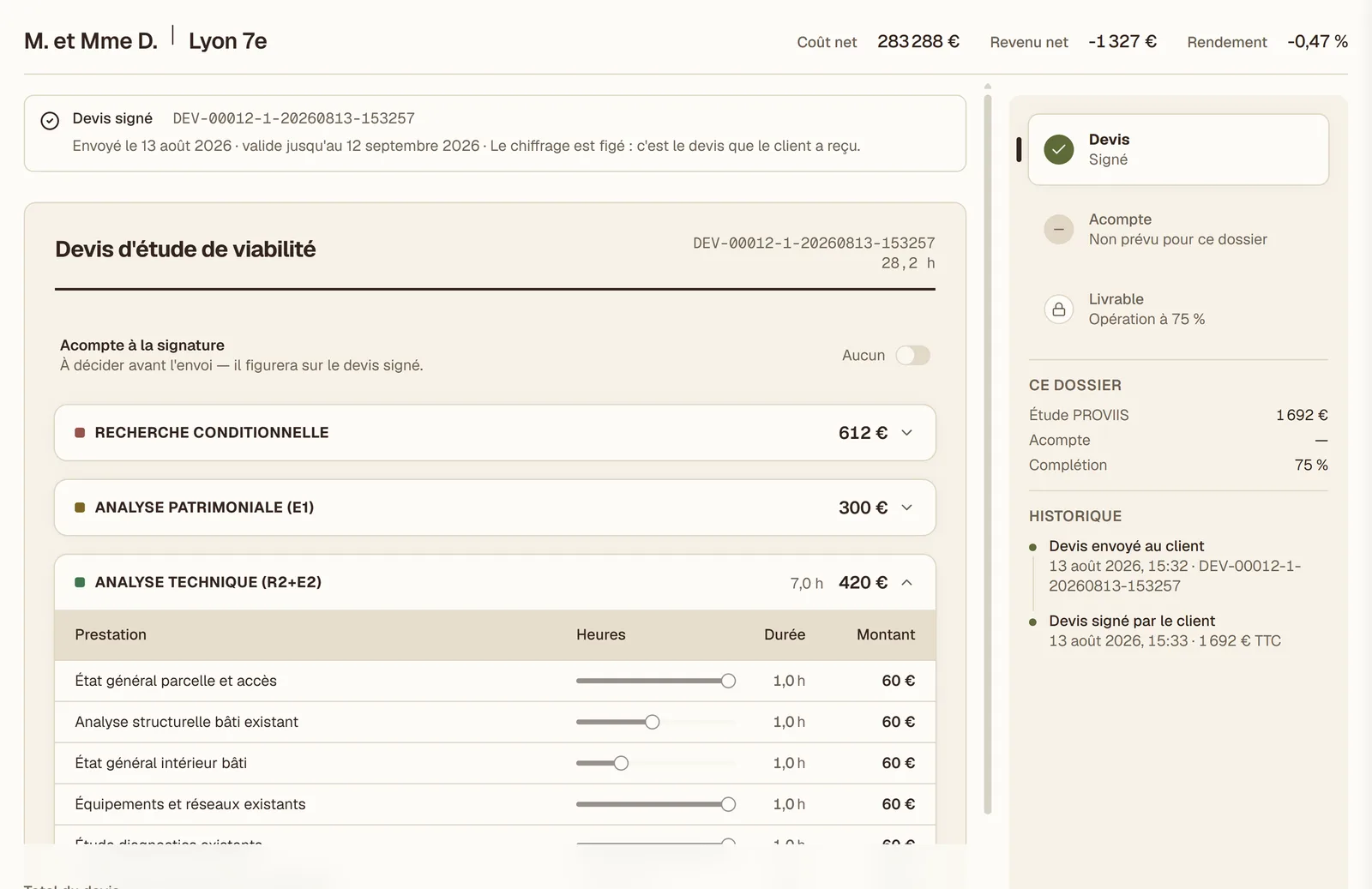The height and width of the screenshot is (889, 1372).
Task: Click the Livrable lock icon
Action: pyautogui.click(x=1059, y=309)
